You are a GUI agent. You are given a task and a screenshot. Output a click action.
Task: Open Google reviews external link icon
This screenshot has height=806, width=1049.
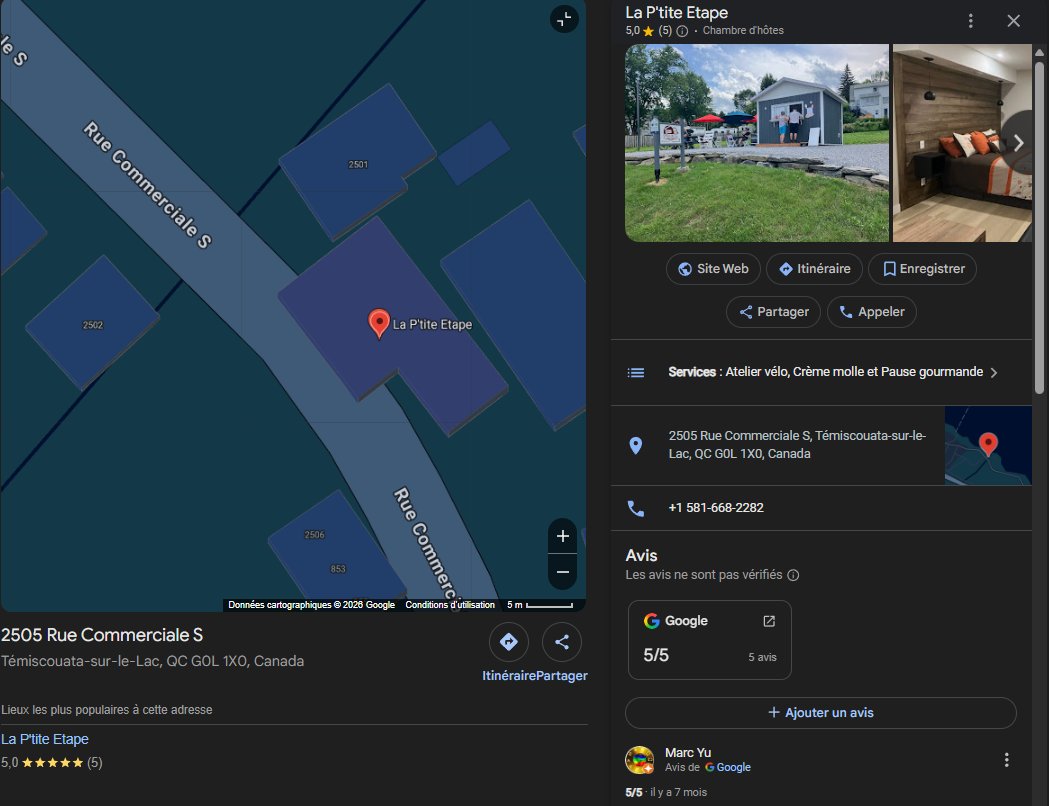point(769,621)
